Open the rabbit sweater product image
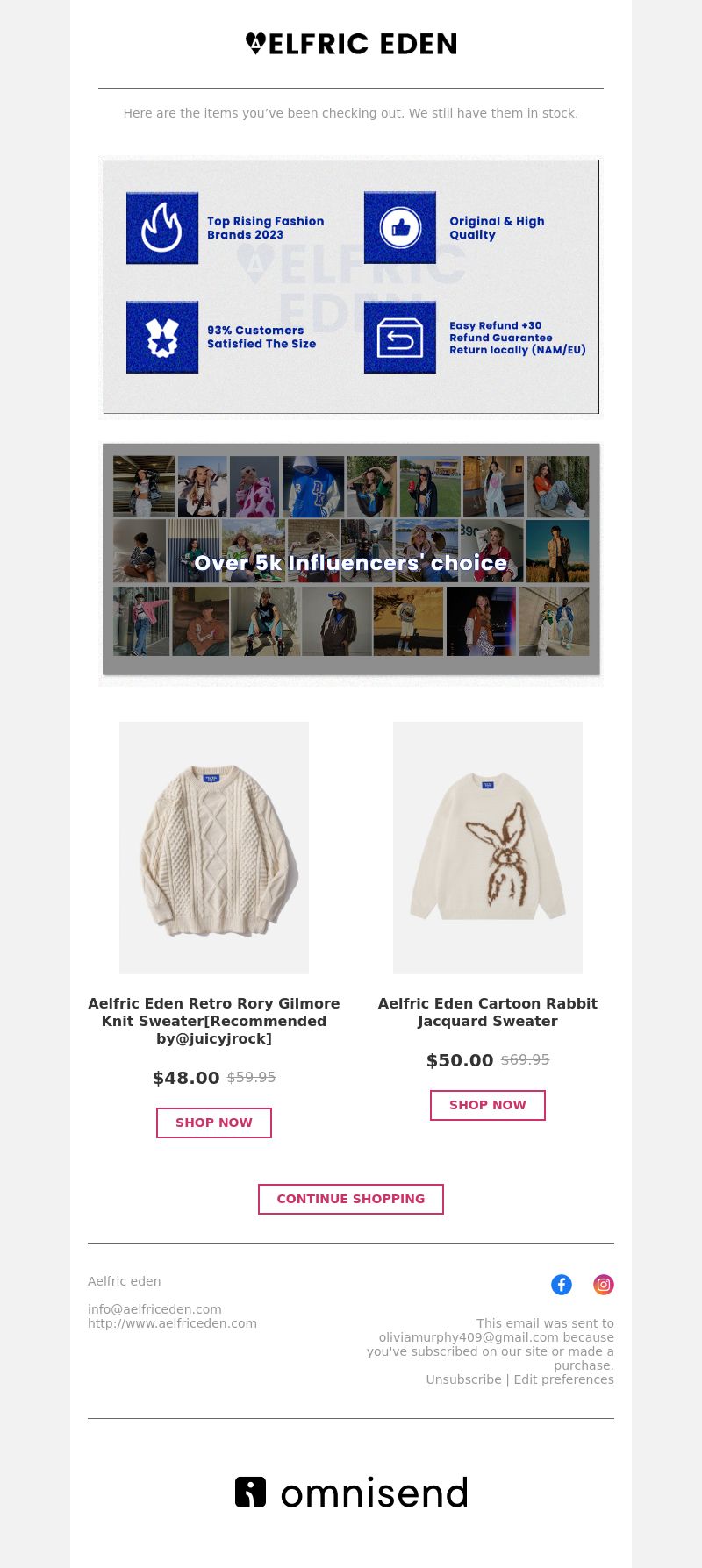Image resolution: width=702 pixels, height=1568 pixels. click(488, 848)
